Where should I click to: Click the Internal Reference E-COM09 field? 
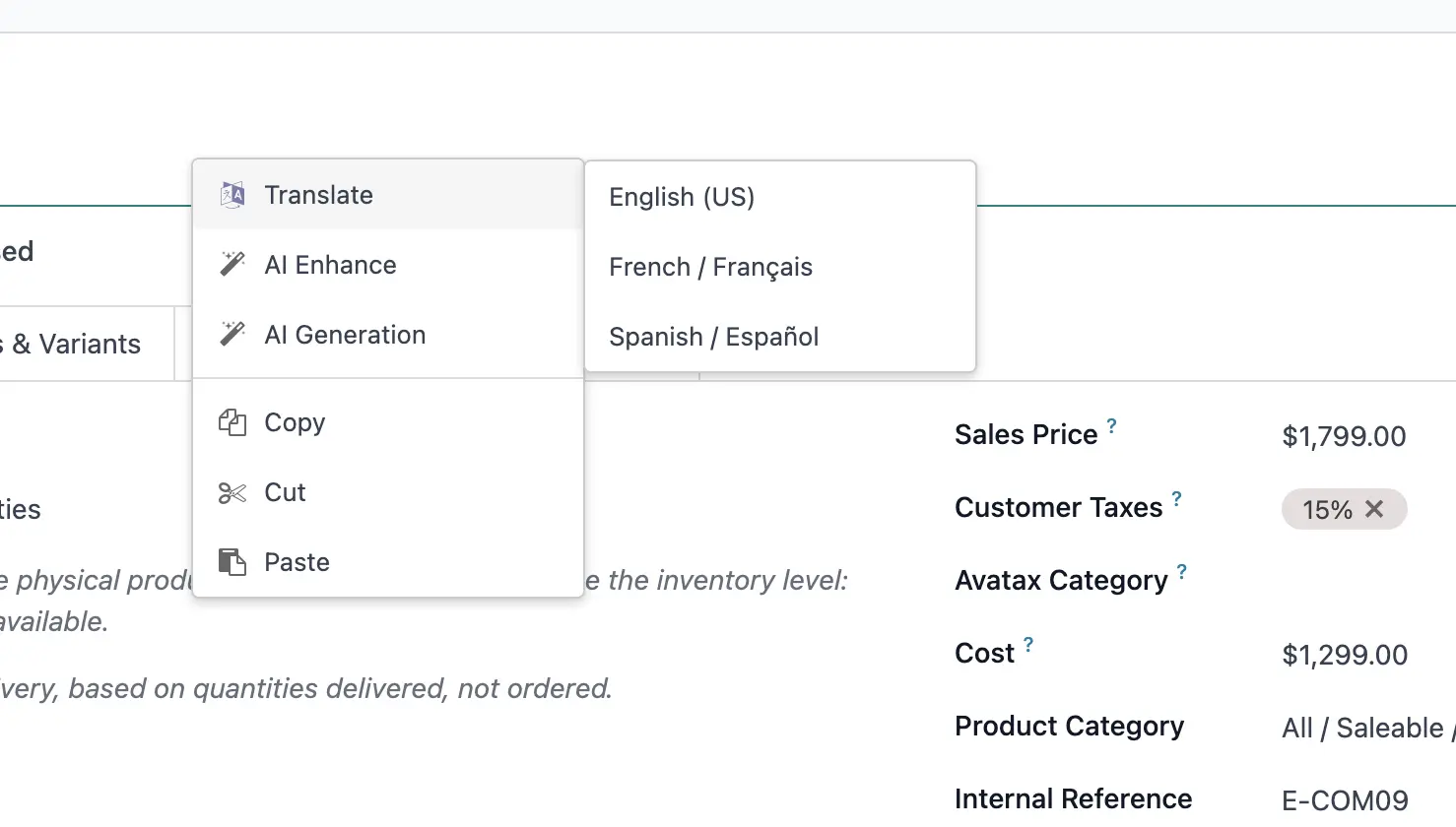tap(1345, 800)
